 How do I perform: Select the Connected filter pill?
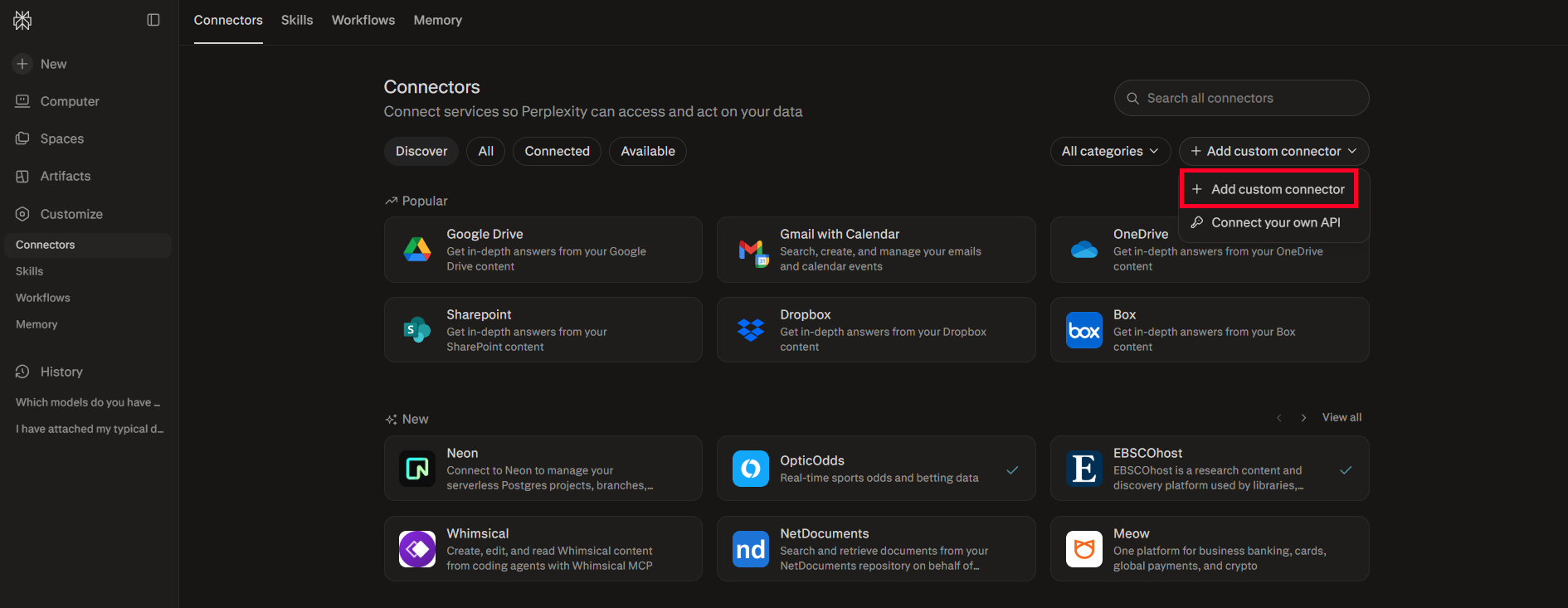557,151
